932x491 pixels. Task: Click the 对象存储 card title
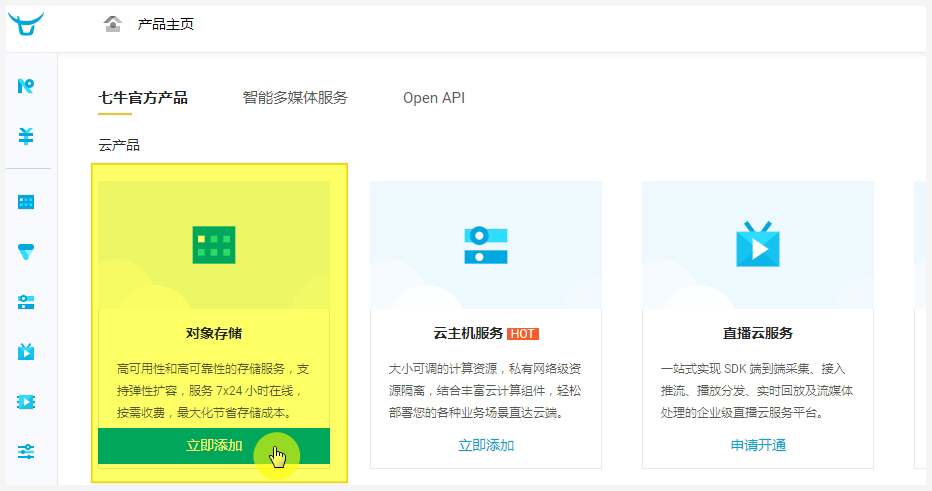[214, 333]
